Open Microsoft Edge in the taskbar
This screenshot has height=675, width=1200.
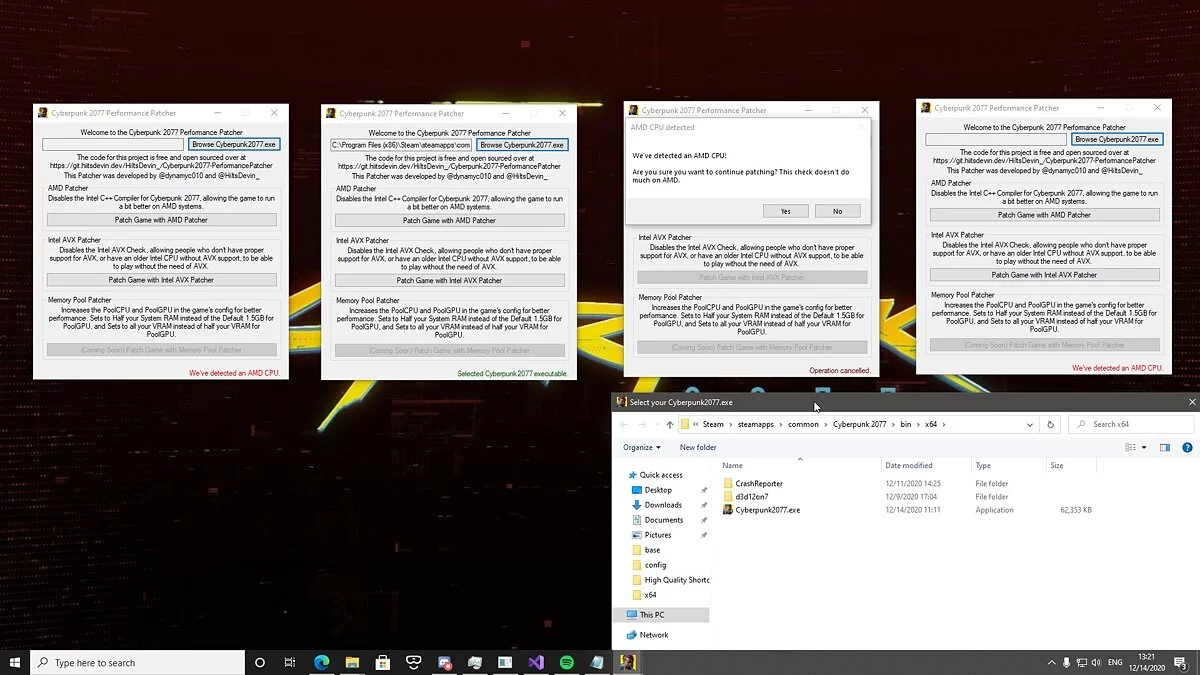[x=321, y=662]
